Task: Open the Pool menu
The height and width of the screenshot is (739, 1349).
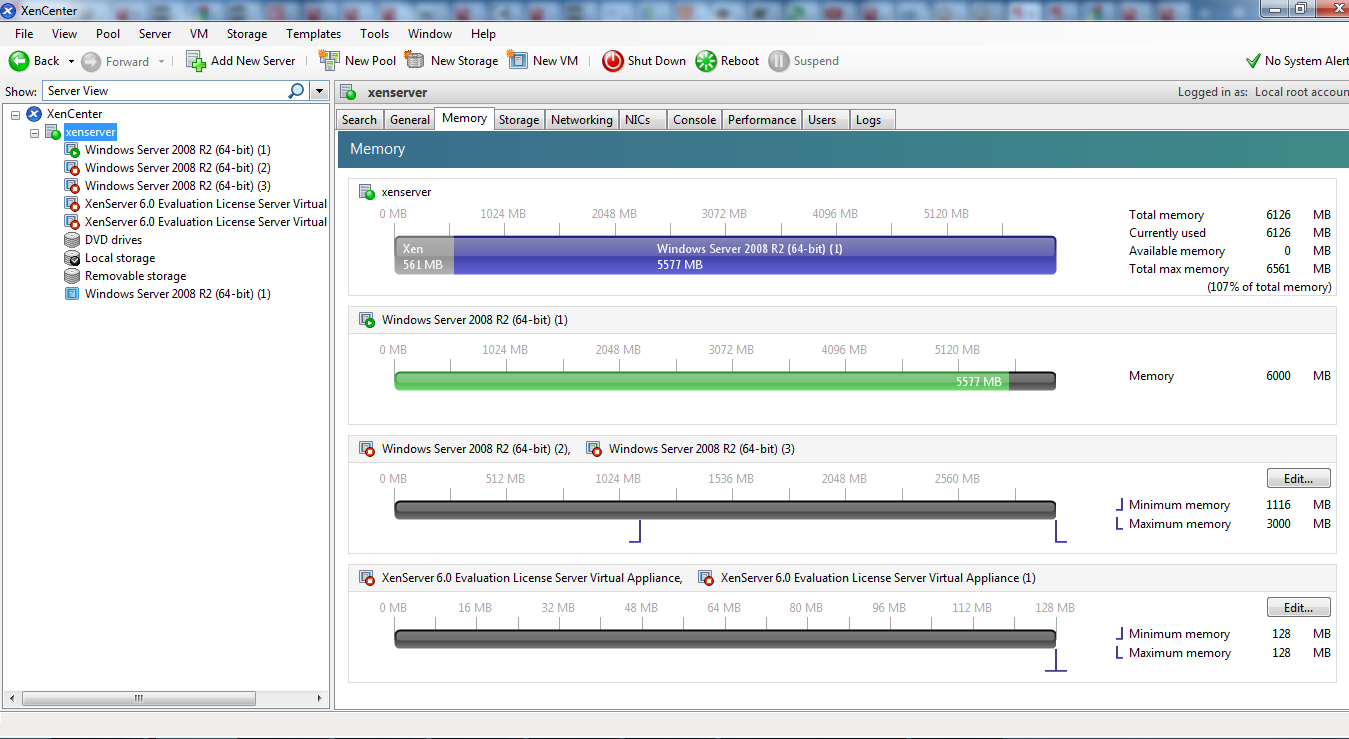Action: pyautogui.click(x=108, y=34)
